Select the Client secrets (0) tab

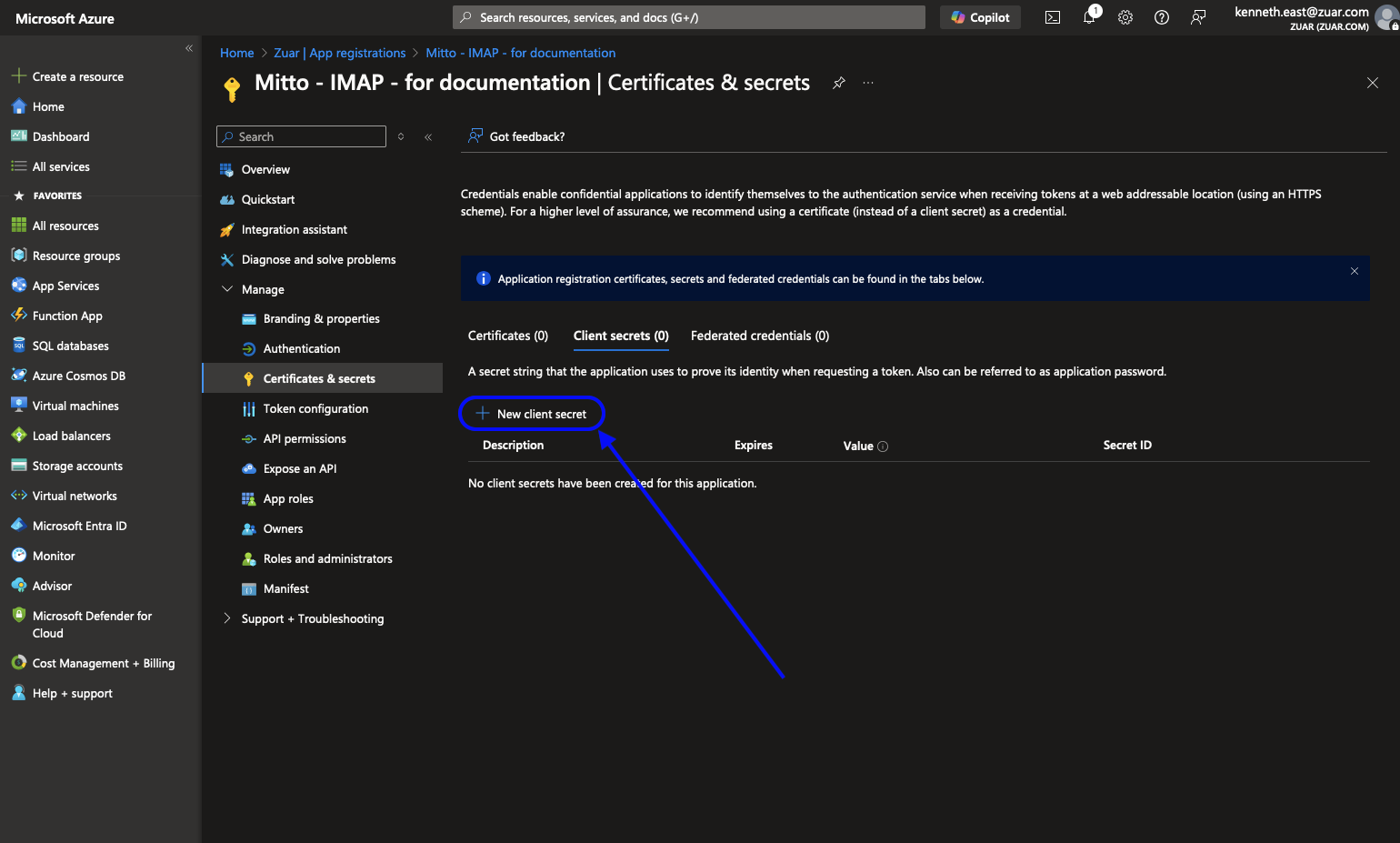coord(621,336)
